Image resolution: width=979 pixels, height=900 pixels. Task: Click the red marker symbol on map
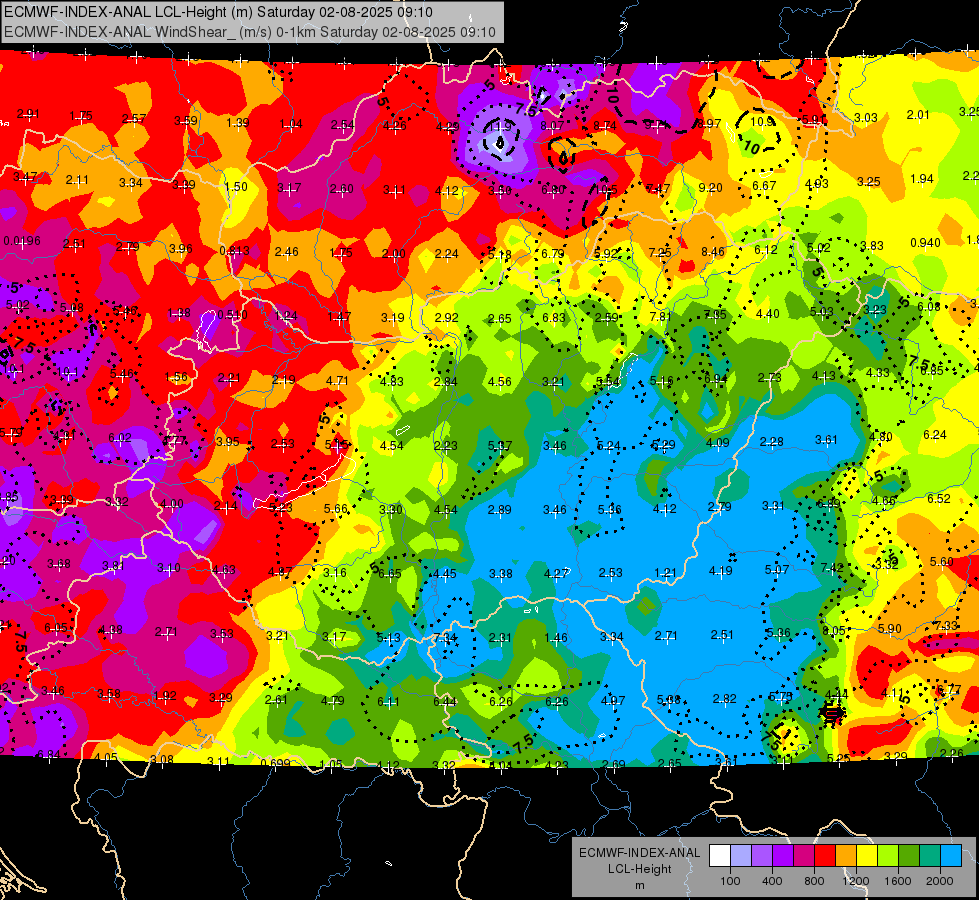[831, 714]
